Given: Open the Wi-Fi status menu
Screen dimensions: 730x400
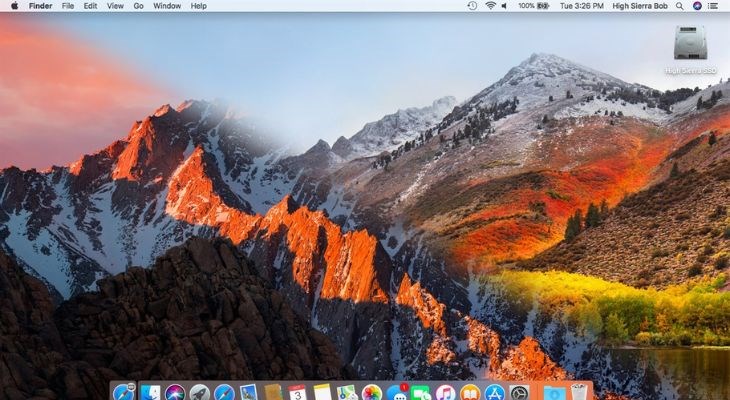Looking at the screenshot, I should pyautogui.click(x=490, y=6).
